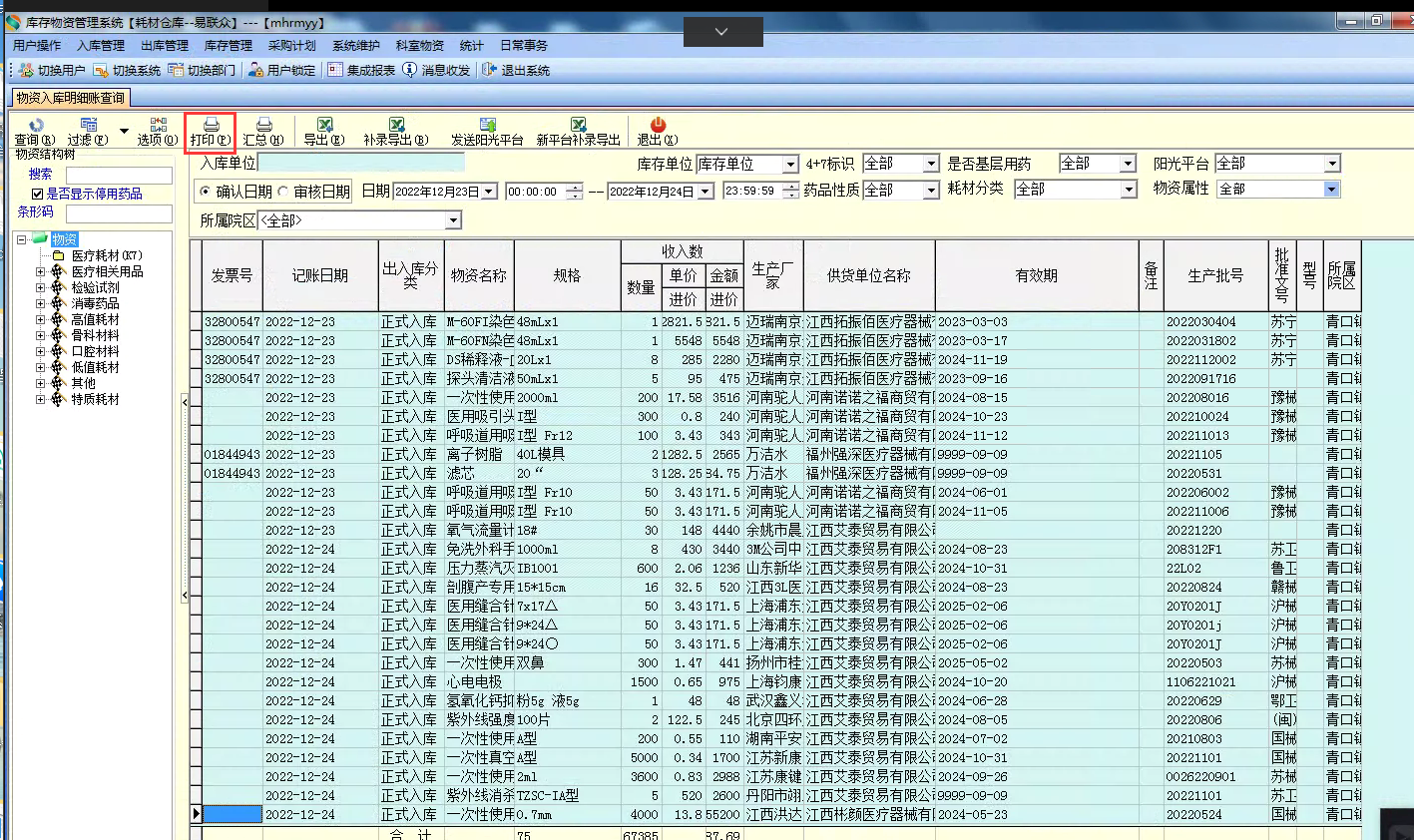This screenshot has height=840, width=1414.
Task: Adjust the end time 23:59:59 spinner
Action: [x=790, y=191]
